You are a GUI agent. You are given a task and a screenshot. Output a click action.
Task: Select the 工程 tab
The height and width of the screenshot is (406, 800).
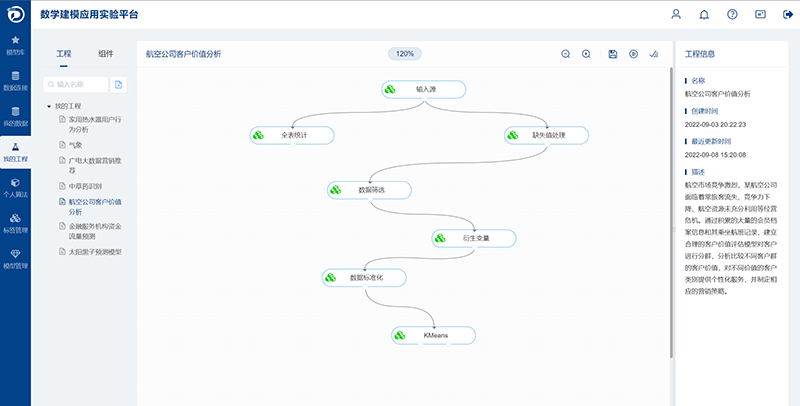pos(64,53)
